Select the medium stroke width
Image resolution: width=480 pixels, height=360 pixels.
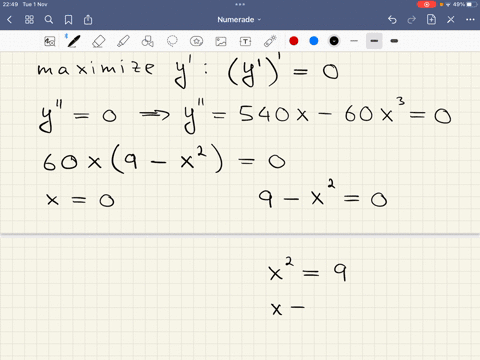[x=374, y=41]
